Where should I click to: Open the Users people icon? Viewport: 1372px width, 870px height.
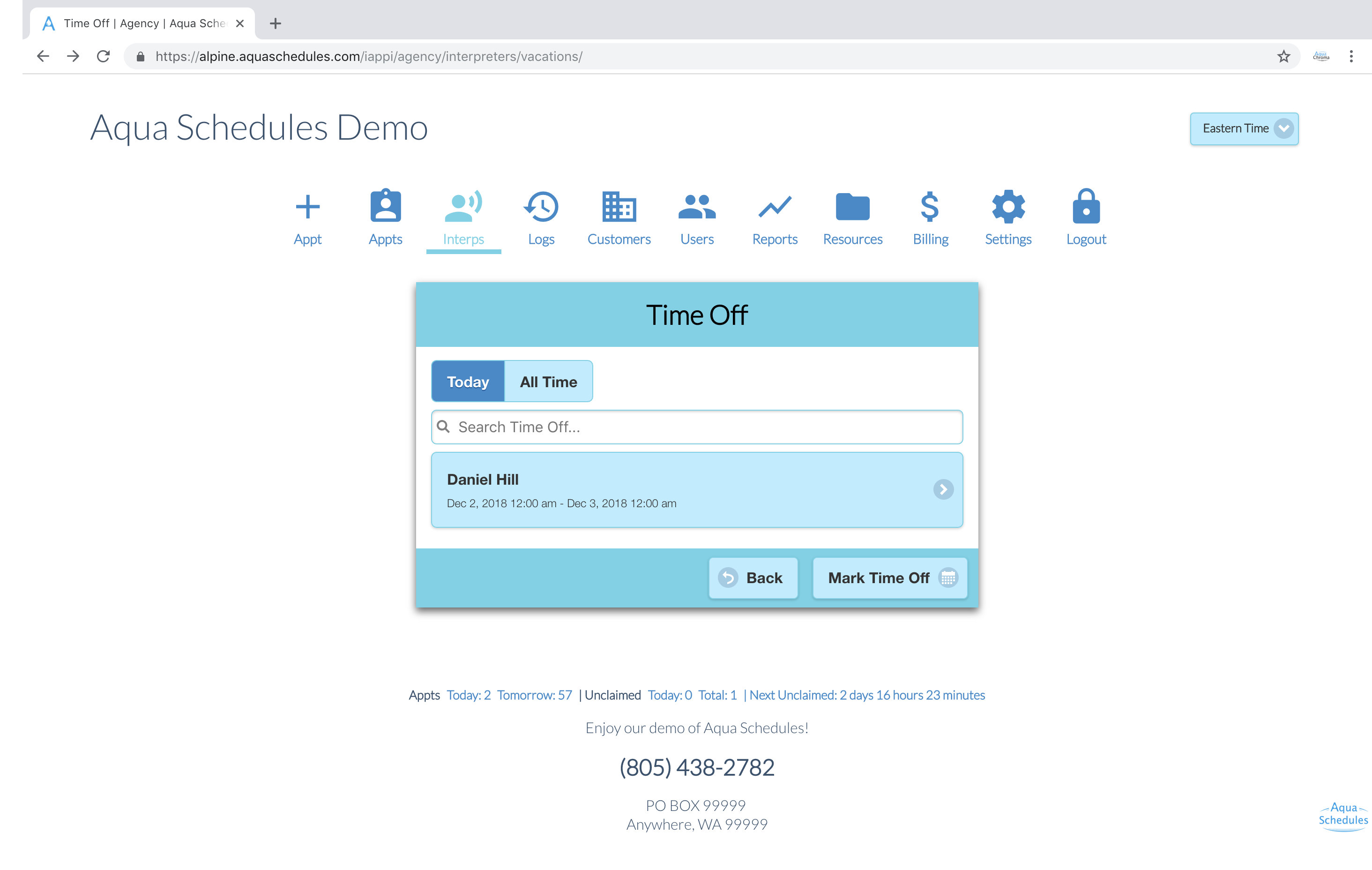coord(697,207)
